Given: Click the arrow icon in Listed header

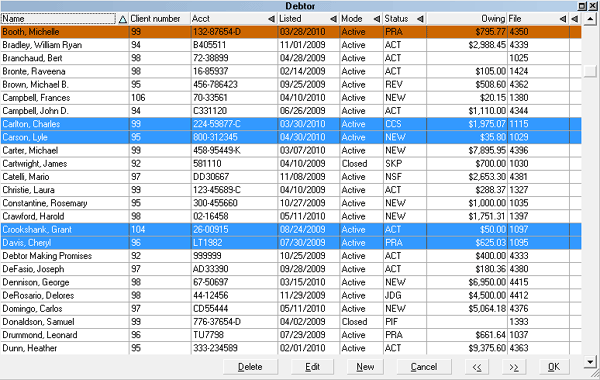Looking at the screenshot, I should click(333, 19).
